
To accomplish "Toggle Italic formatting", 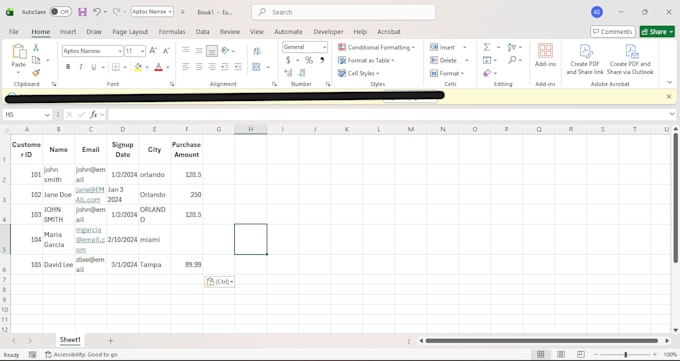I will click(x=81, y=67).
